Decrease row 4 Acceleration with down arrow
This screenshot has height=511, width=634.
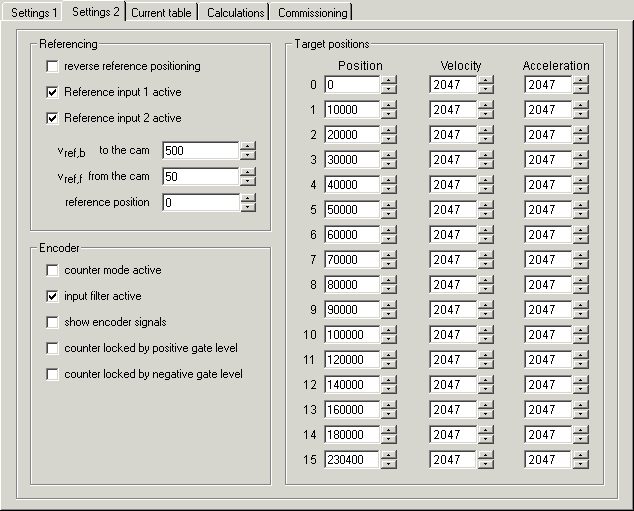(581, 189)
